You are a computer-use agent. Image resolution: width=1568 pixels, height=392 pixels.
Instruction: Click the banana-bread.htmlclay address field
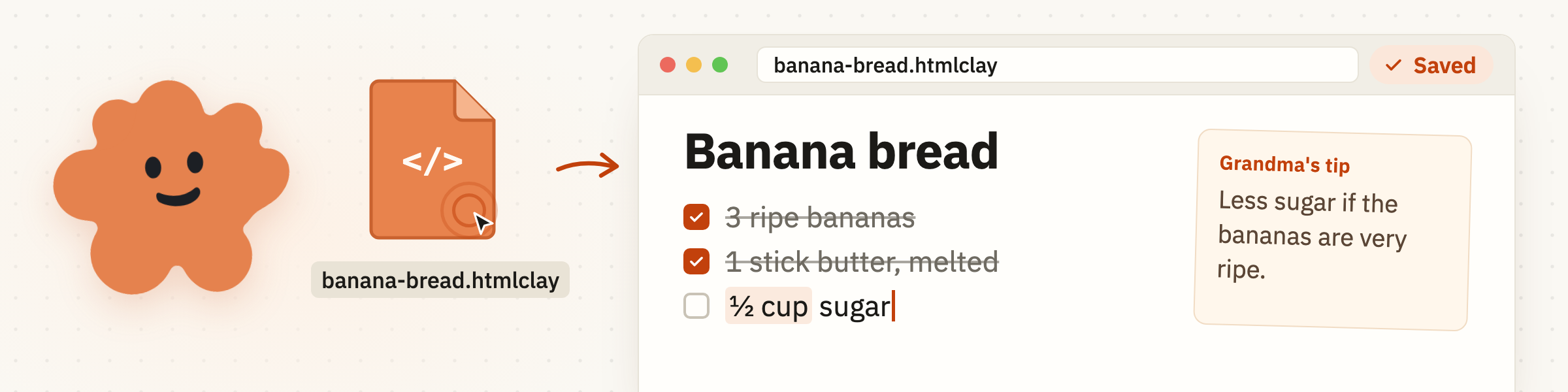pyautogui.click(x=1057, y=65)
